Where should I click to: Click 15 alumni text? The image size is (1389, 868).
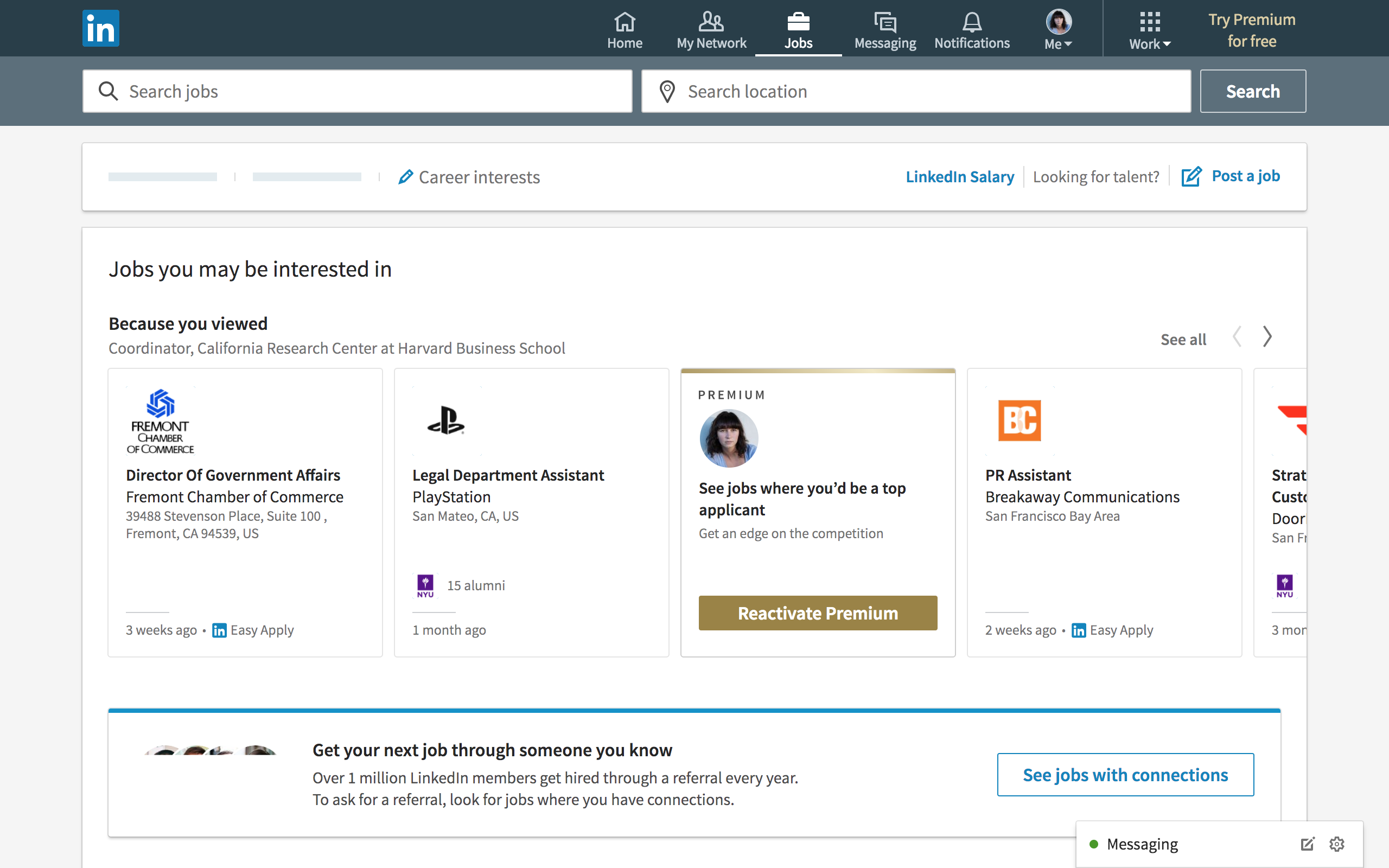476,585
